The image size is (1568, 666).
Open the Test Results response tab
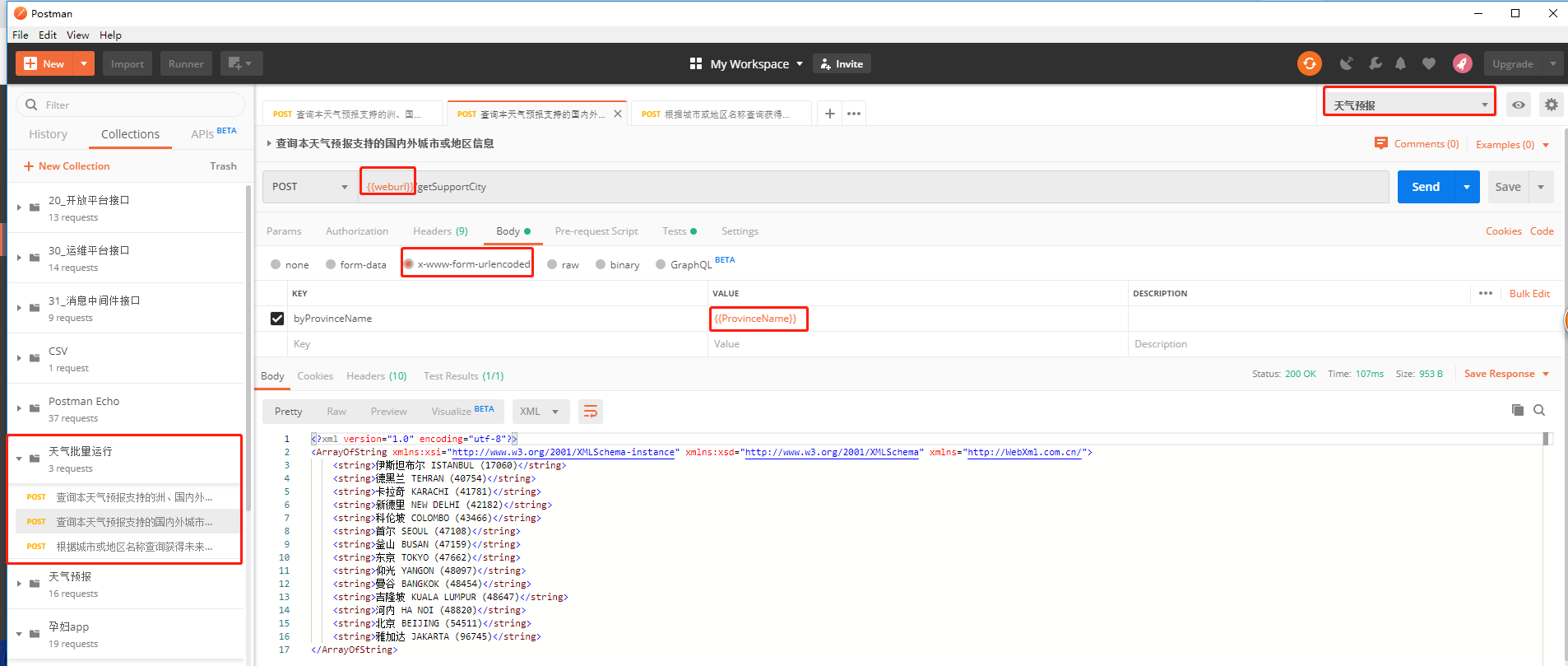point(464,376)
